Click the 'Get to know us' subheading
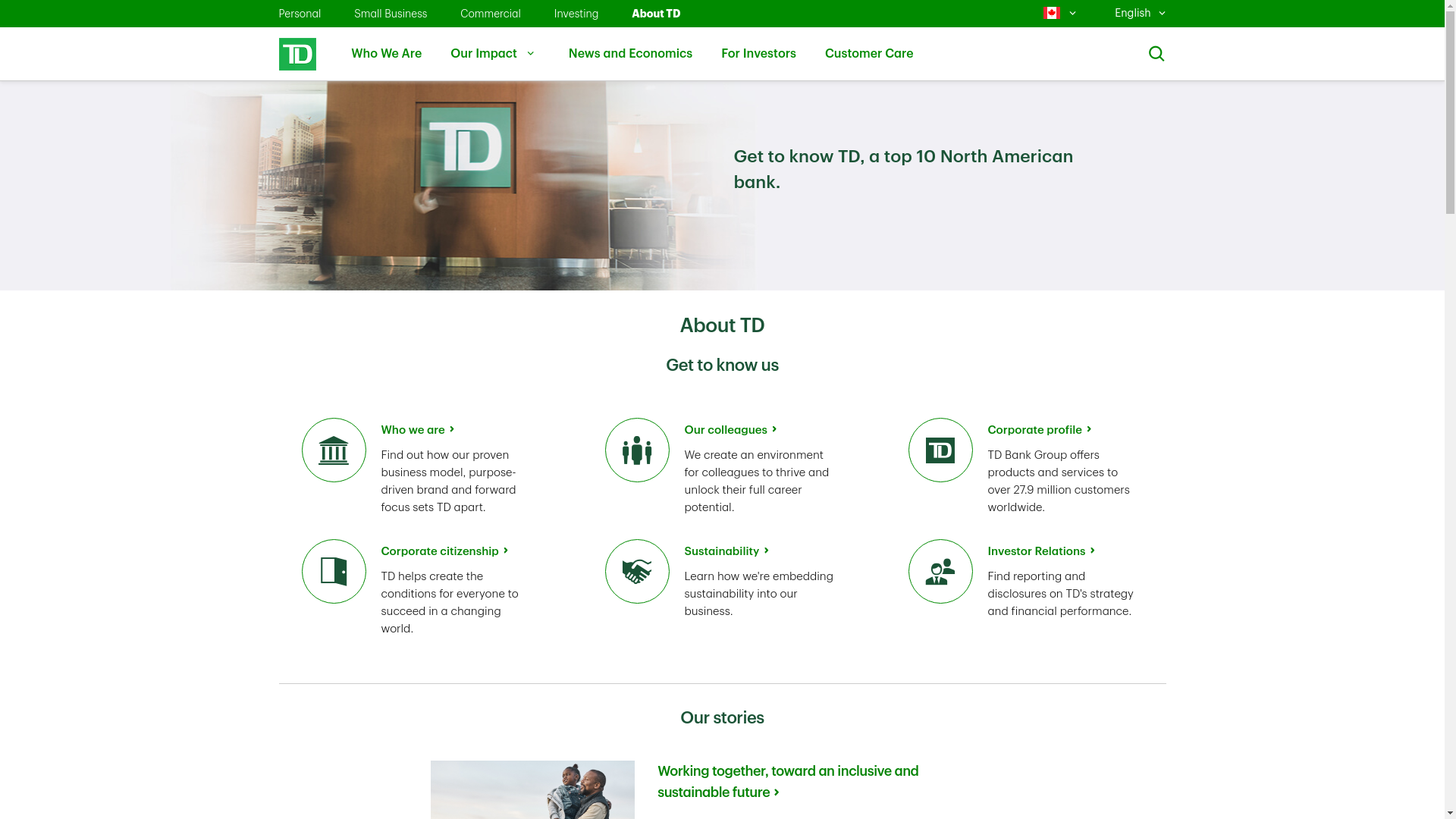1456x819 pixels. coord(722,366)
